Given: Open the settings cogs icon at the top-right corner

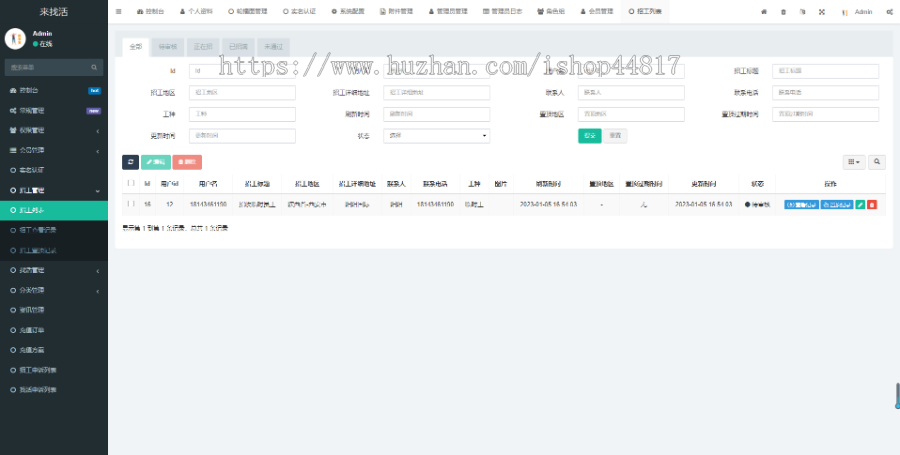Looking at the screenshot, I should pyautogui.click(x=889, y=12).
